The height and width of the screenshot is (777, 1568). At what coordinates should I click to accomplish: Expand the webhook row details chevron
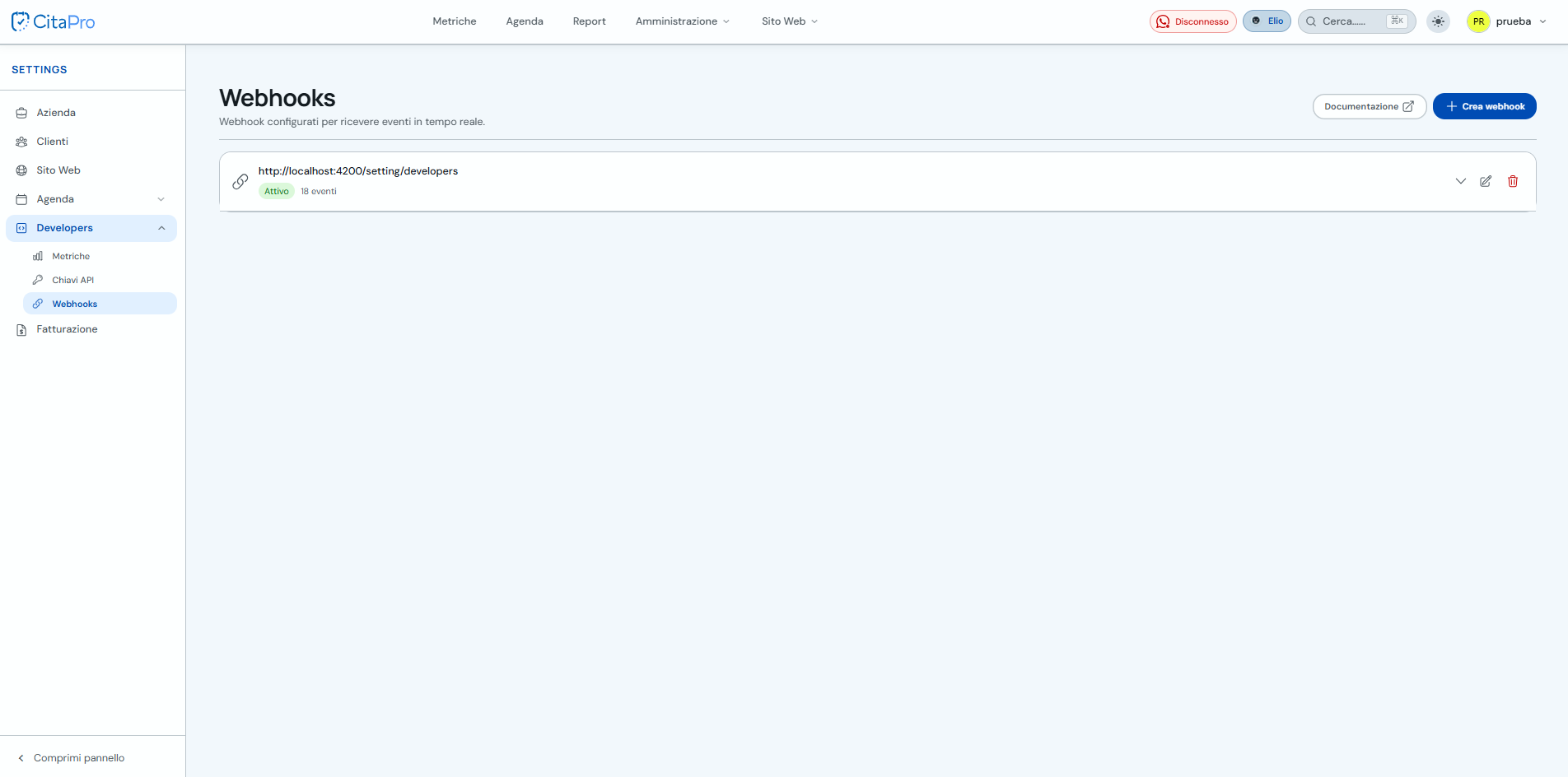pos(1460,181)
